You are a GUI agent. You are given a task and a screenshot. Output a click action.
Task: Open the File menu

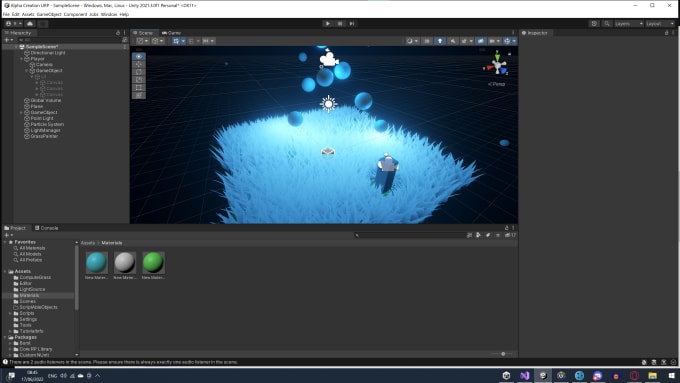tap(6, 14)
